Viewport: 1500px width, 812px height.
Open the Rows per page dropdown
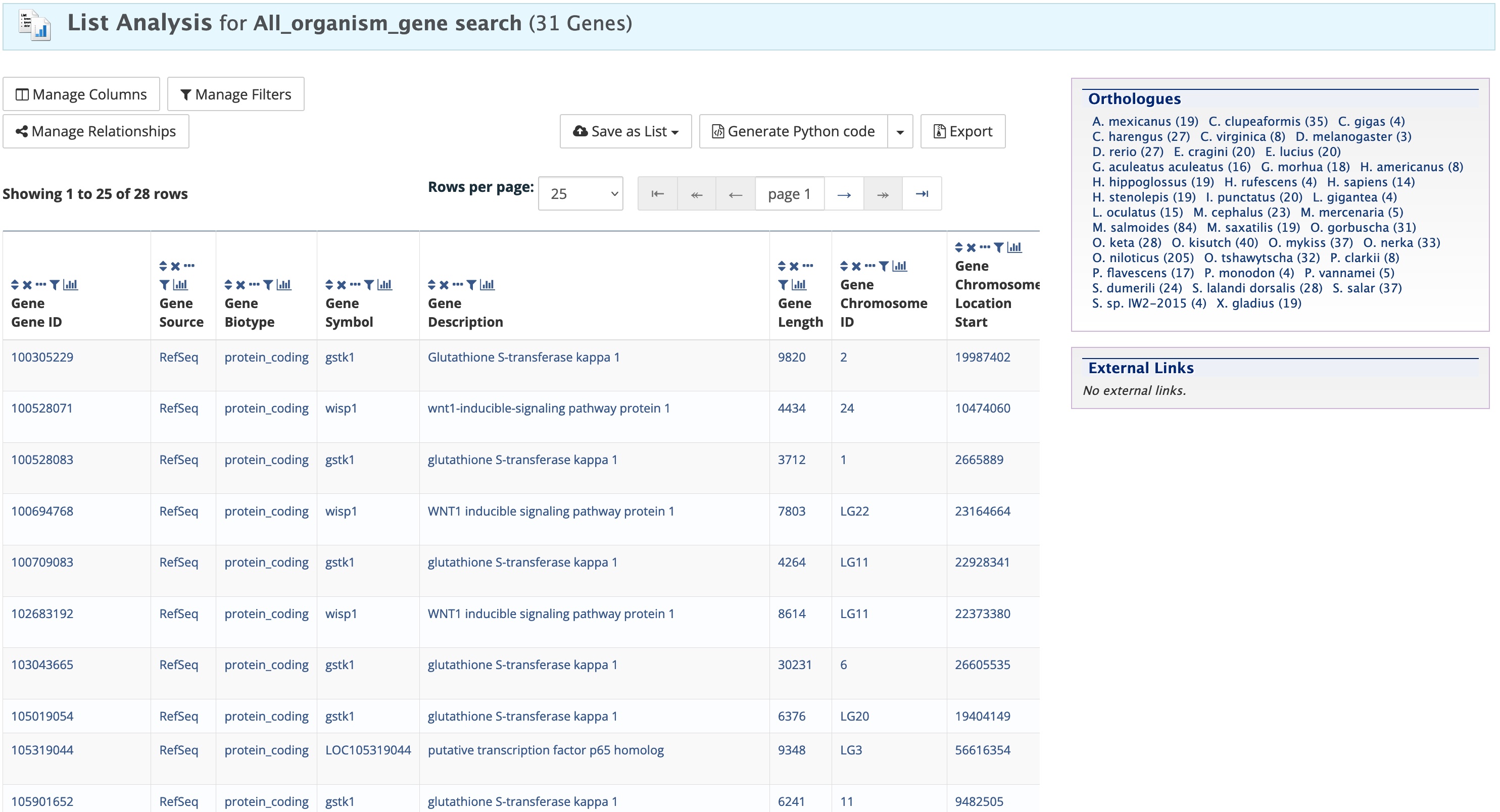coord(580,194)
